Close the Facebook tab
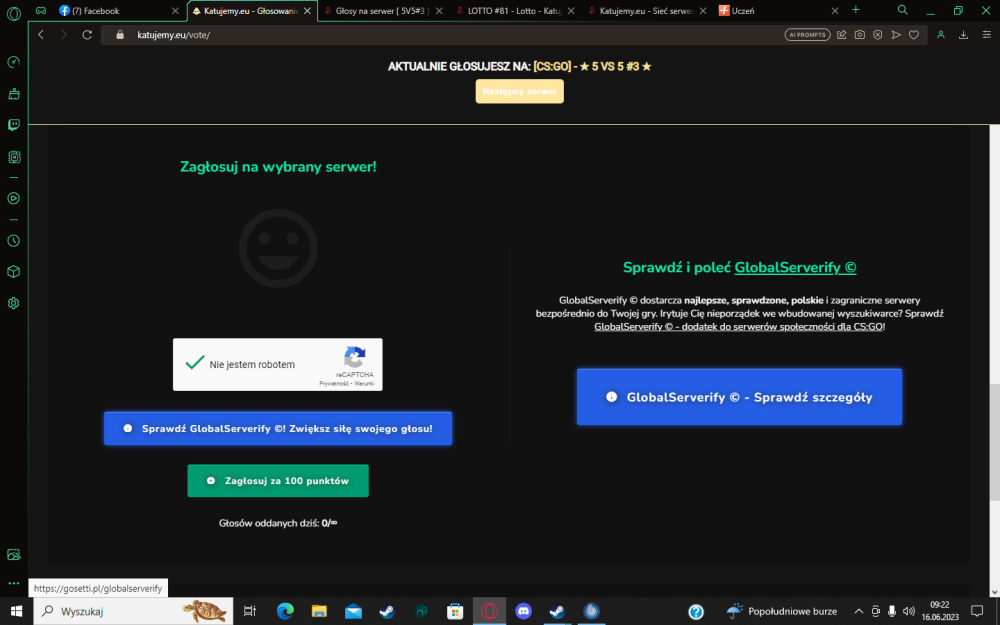The image size is (1000, 625). [175, 11]
